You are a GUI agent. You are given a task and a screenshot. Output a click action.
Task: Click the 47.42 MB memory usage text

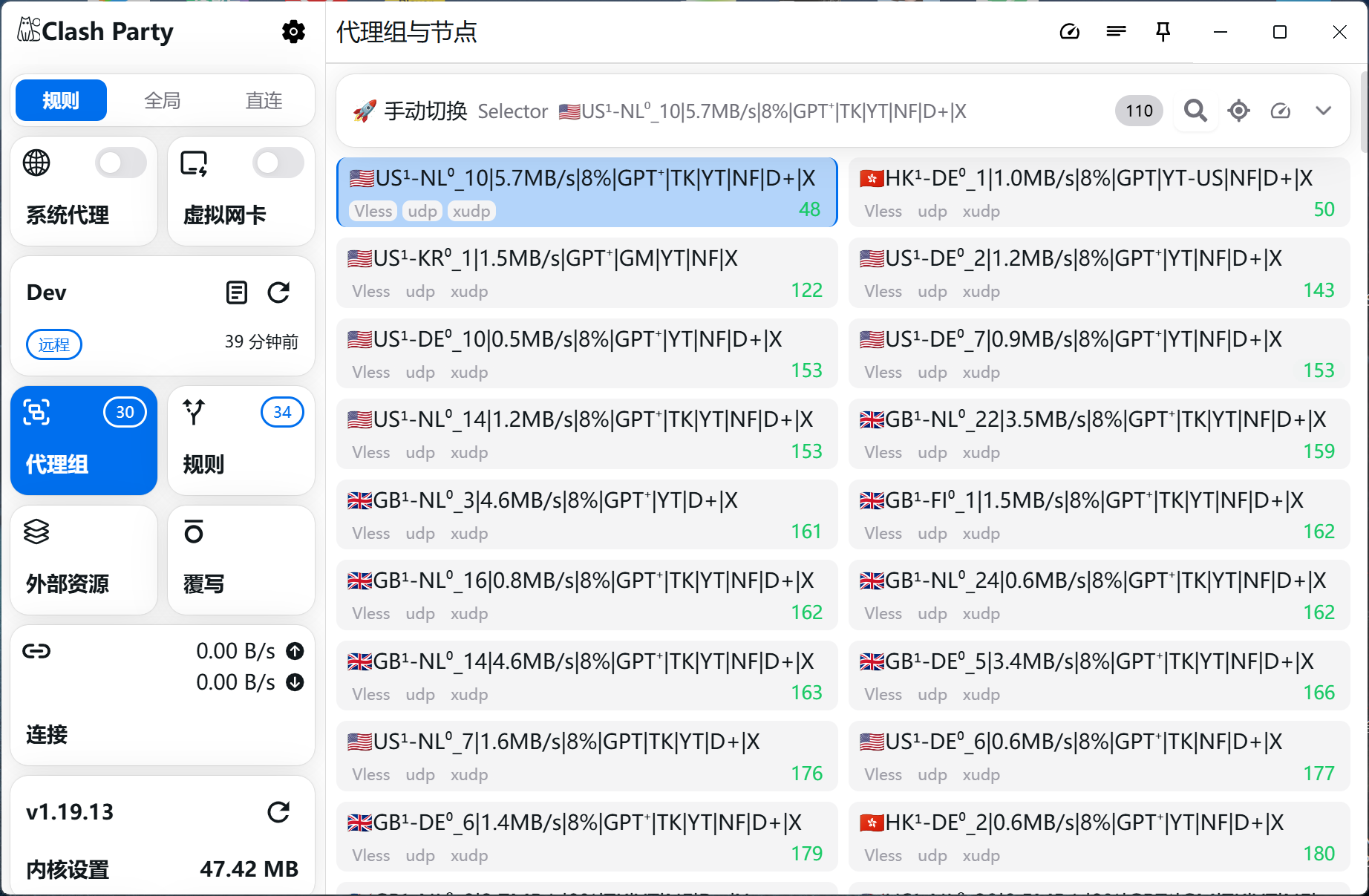(249, 869)
